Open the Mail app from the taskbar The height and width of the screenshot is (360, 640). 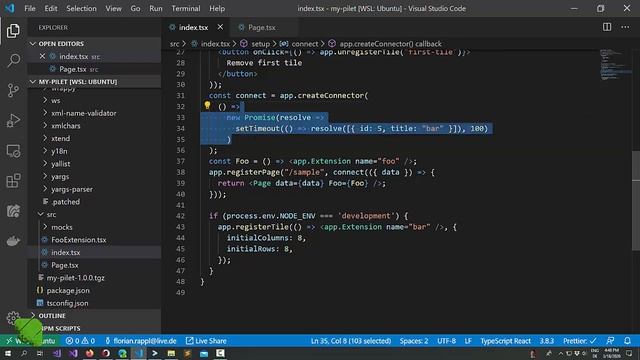point(204,353)
